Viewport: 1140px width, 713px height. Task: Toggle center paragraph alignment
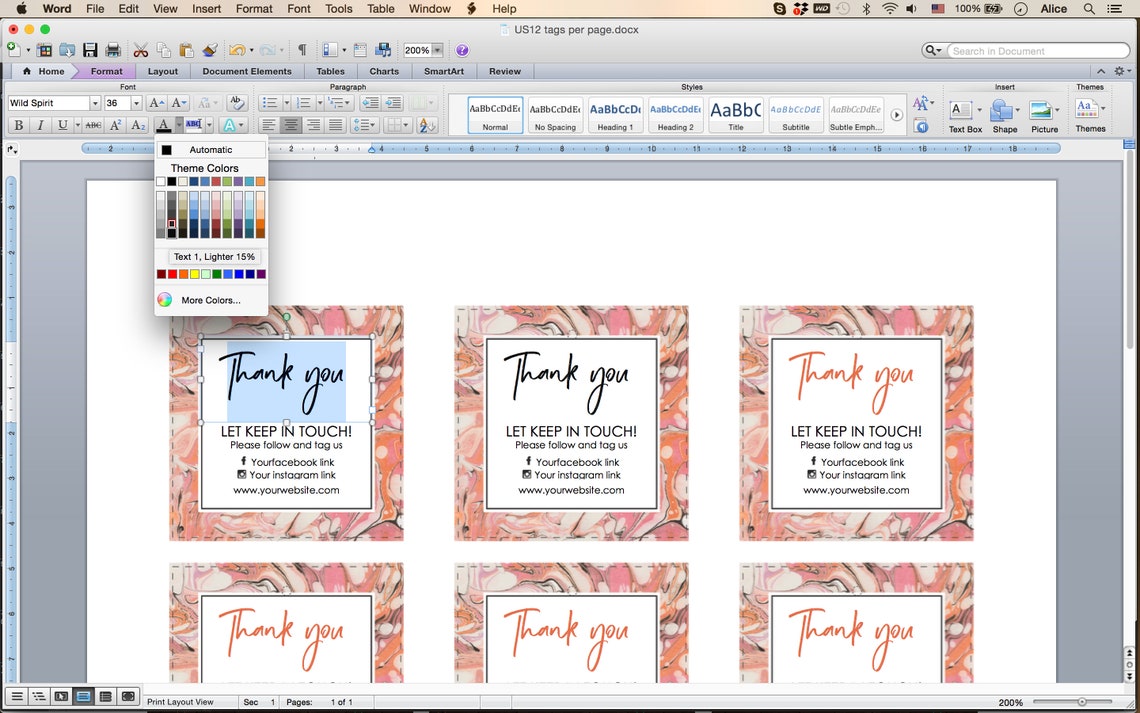290,124
